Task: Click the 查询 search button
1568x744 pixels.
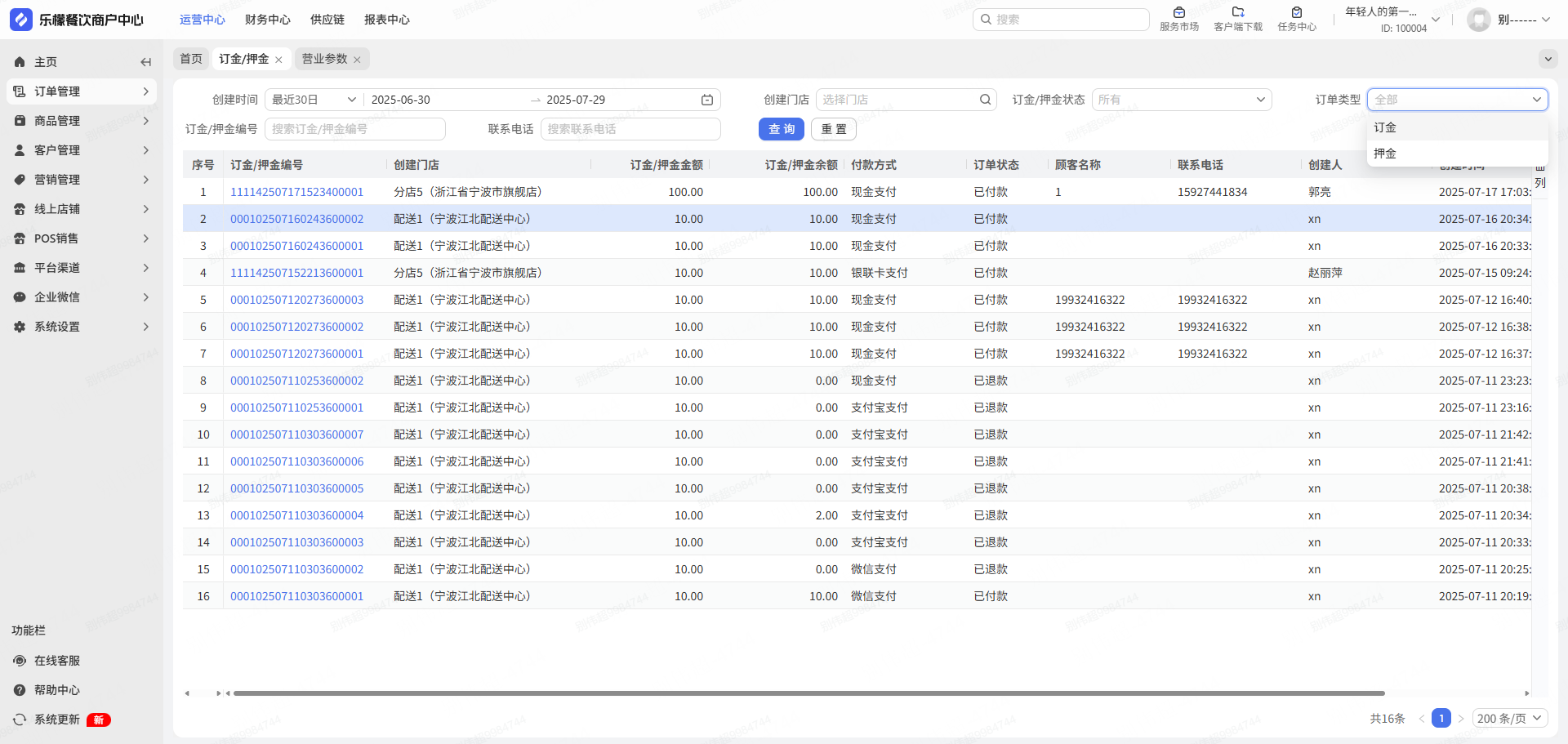Action: [x=781, y=129]
